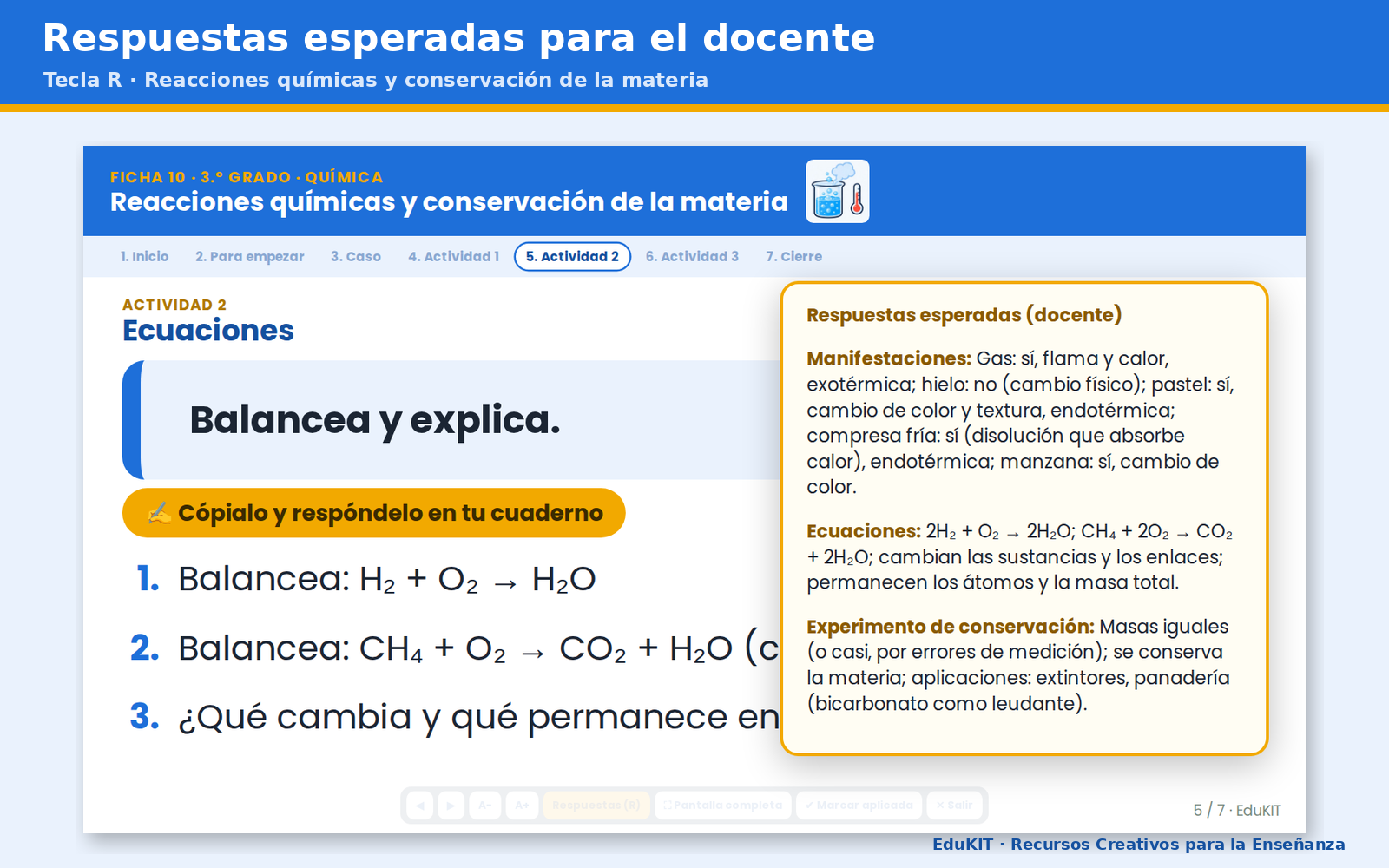This screenshot has width=1389, height=868.
Task: Click FICHA 10 · 3.º GRADO · QUÍMICA label
Action: pyautogui.click(x=247, y=177)
